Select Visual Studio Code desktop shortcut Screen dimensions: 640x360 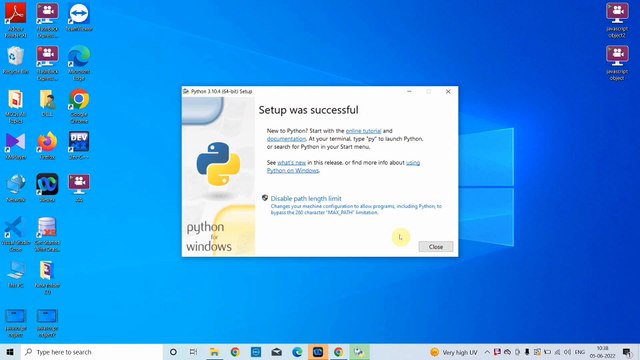[16, 234]
